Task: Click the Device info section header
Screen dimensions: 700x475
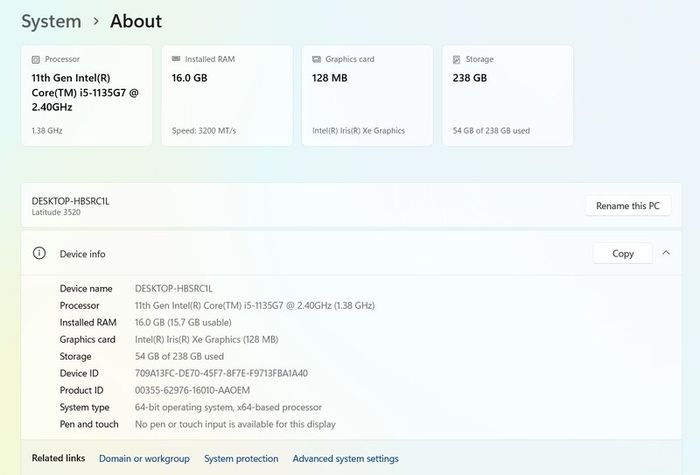Action: (x=351, y=253)
